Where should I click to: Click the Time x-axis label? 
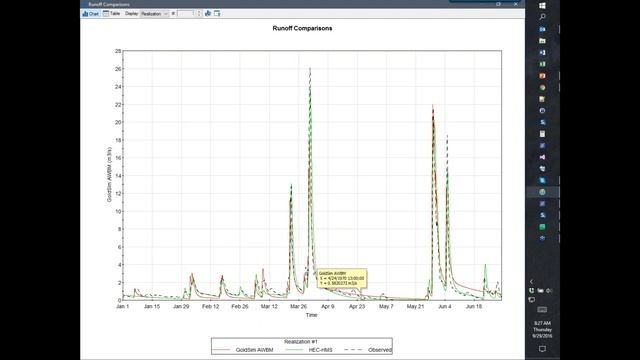click(x=311, y=315)
